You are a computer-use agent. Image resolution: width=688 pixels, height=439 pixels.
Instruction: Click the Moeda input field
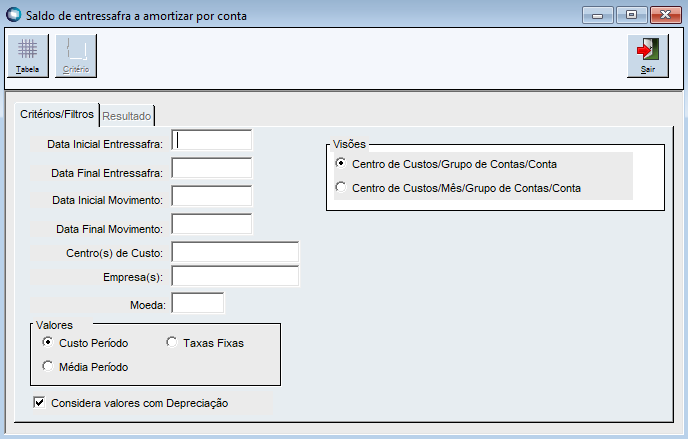pyautogui.click(x=198, y=303)
